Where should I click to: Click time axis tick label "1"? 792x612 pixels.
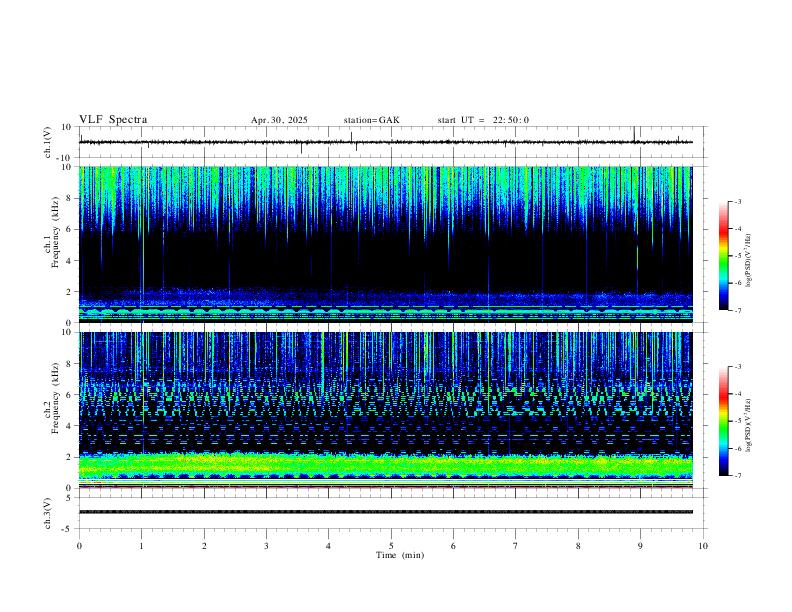141,546
